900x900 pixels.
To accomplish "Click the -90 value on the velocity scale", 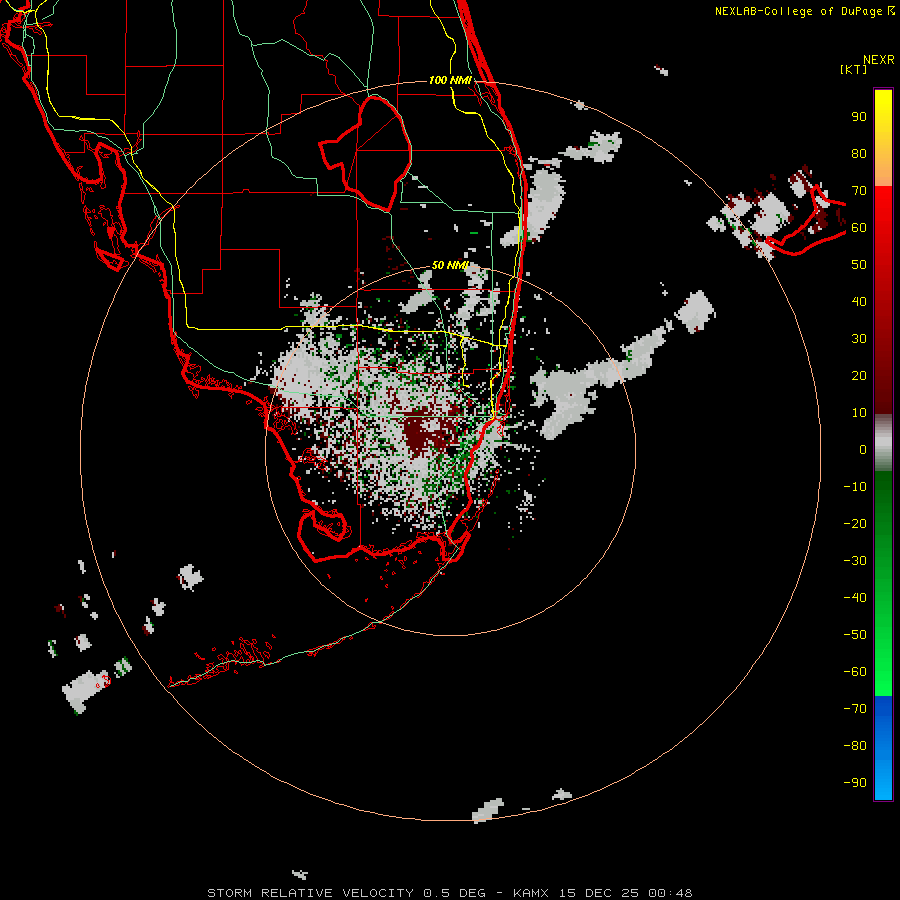I will pos(855,783).
